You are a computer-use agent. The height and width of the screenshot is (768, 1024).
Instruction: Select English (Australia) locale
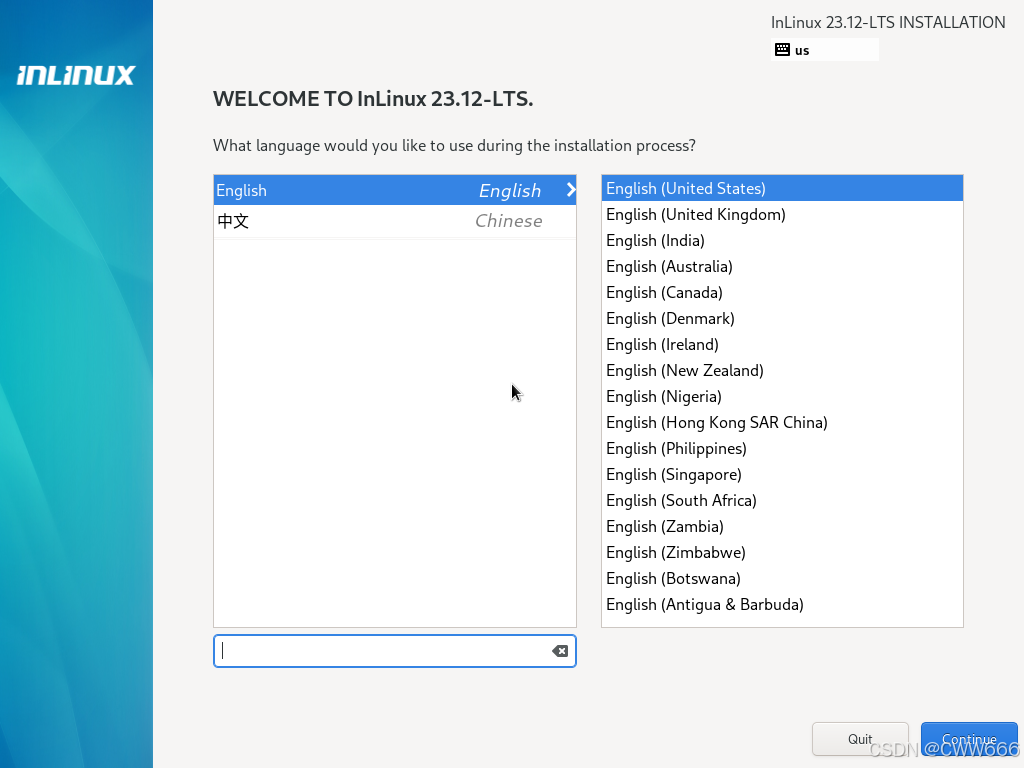point(669,266)
